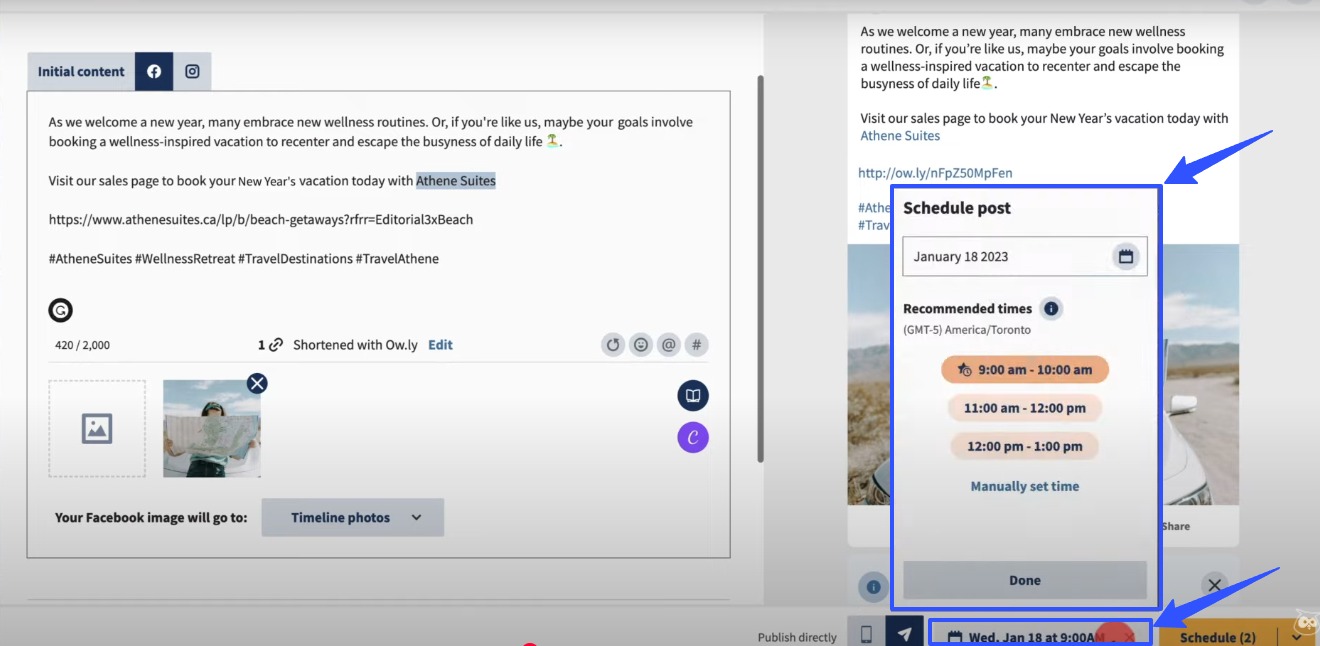Toggle the mobile preview phone icon
Viewport: 1320px width, 646px height.
(865, 633)
